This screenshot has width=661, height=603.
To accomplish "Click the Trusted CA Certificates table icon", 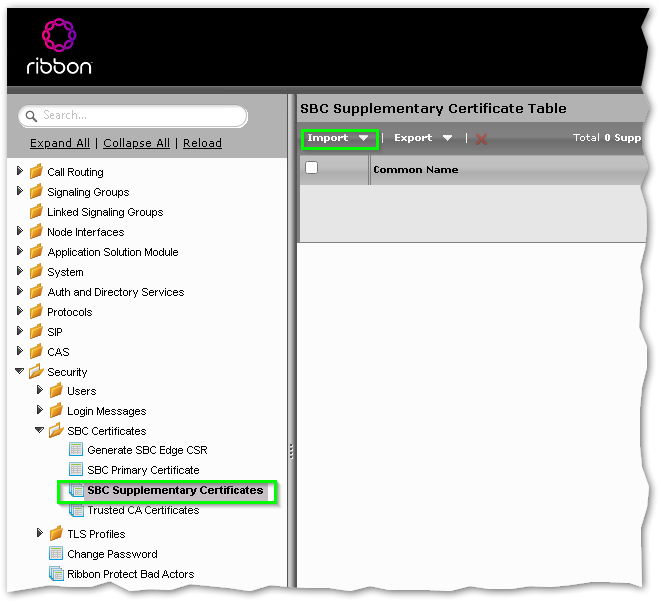I will tap(76, 510).
